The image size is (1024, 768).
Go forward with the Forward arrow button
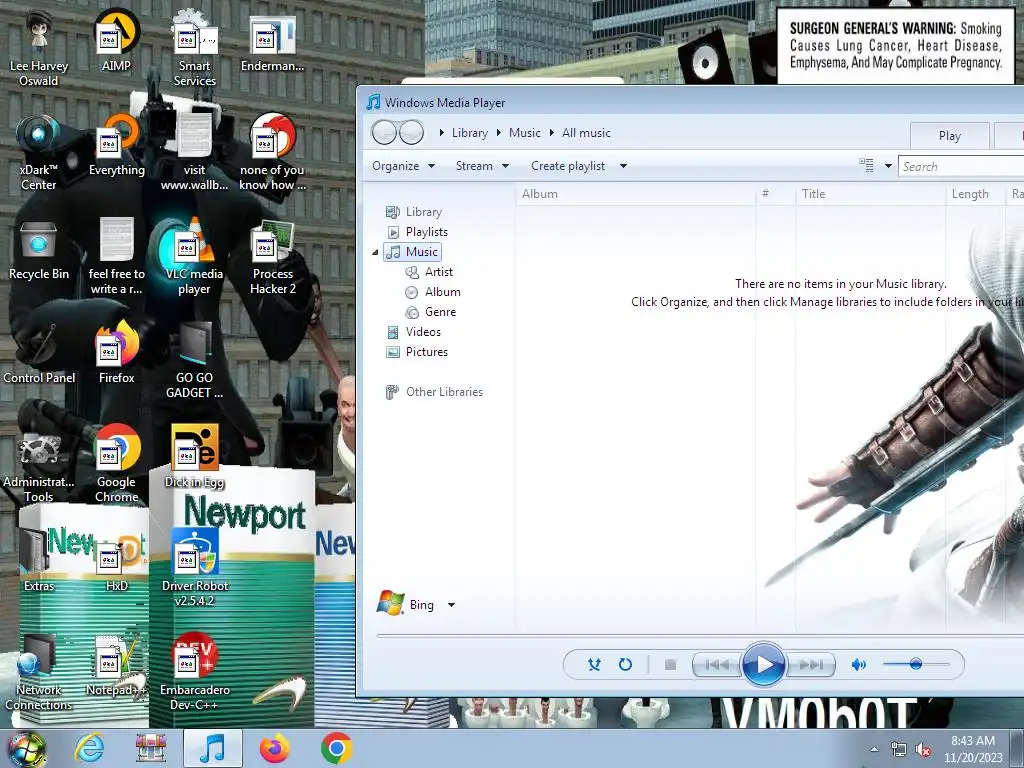411,133
